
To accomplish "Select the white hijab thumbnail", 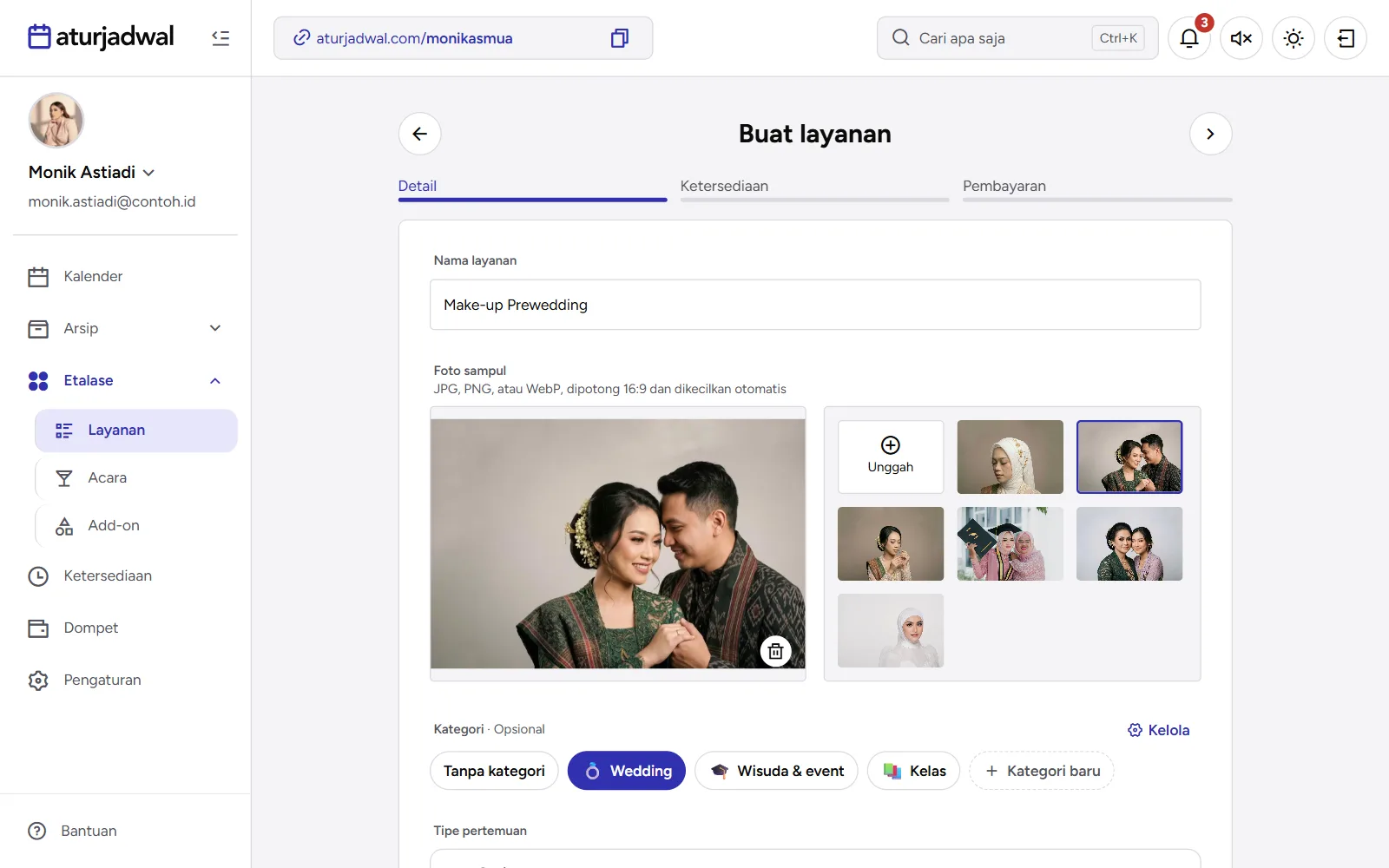I will pos(891,630).
